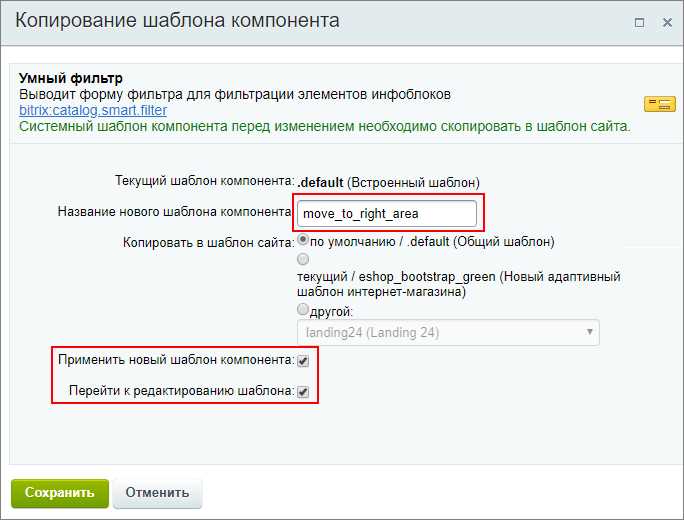
Task: Click the 'Копировать в шаблон сайта' label
Action: pos(209,242)
